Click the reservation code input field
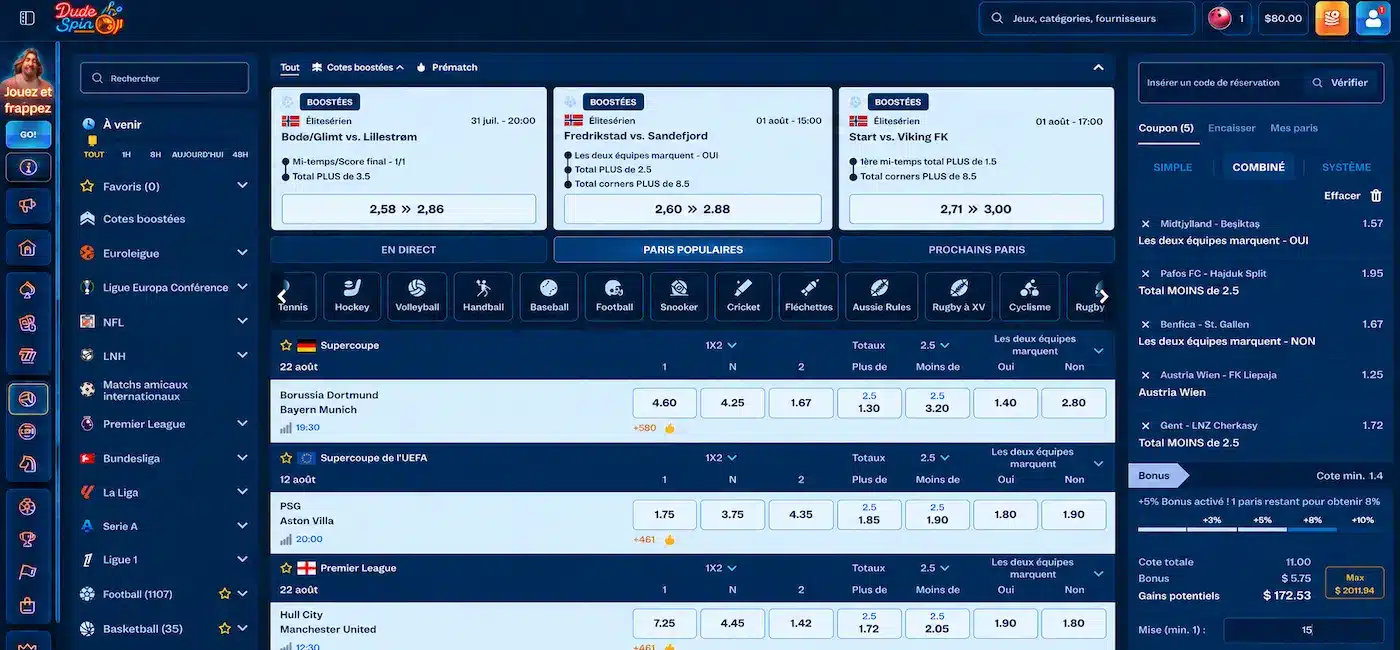This screenshot has height=650, width=1400. click(x=1220, y=83)
